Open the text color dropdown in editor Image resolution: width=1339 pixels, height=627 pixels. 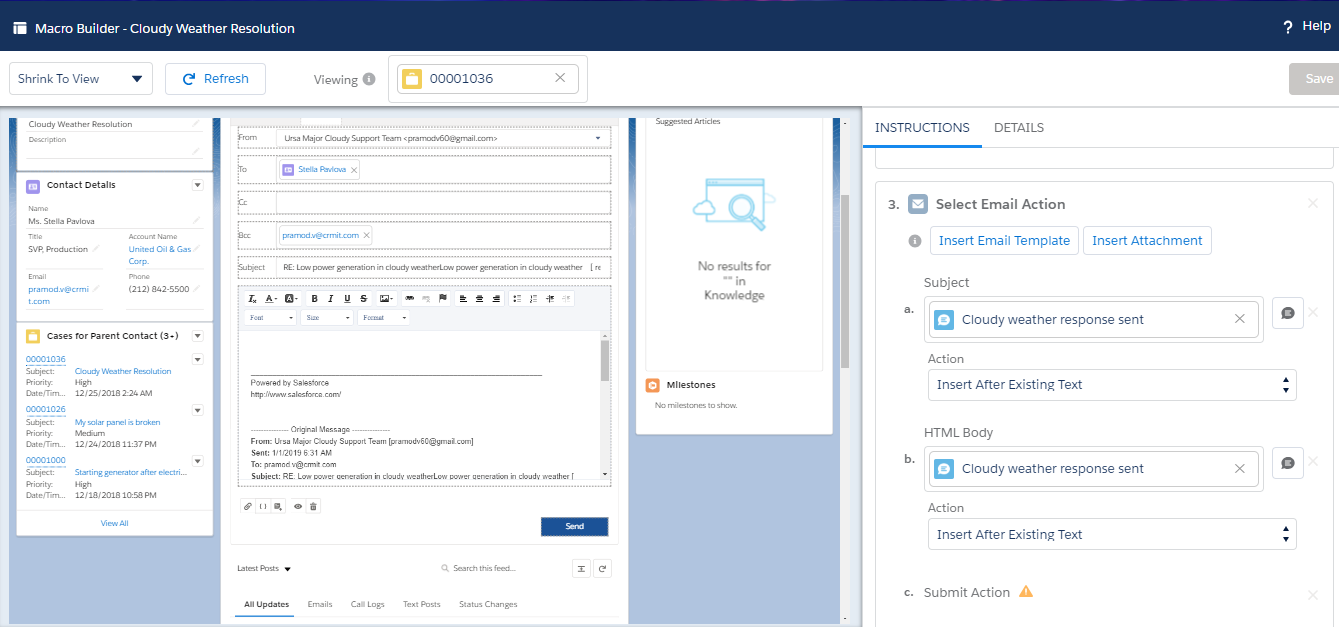click(x=272, y=298)
